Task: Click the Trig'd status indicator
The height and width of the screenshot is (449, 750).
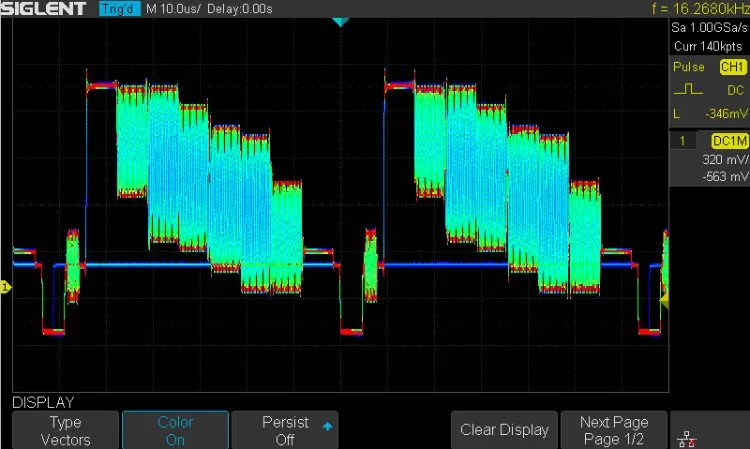Action: tap(120, 10)
